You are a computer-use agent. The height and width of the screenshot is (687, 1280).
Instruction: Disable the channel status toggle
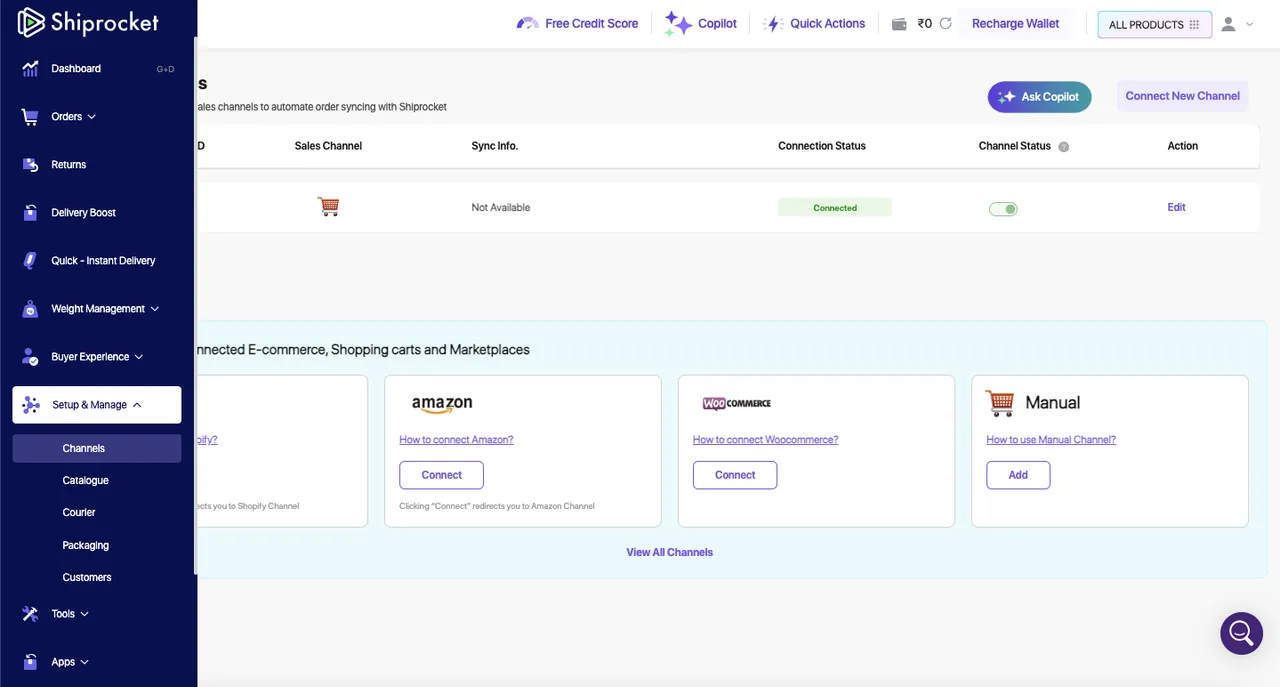pyautogui.click(x=1003, y=209)
